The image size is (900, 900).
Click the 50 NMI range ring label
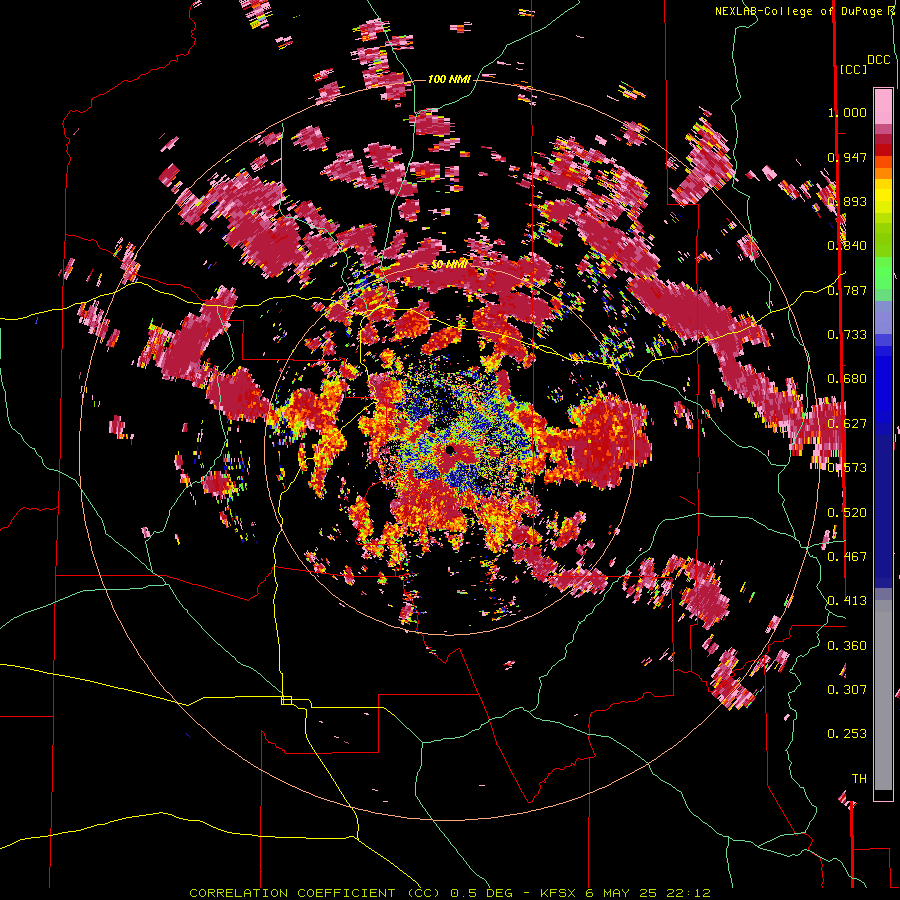point(449,265)
